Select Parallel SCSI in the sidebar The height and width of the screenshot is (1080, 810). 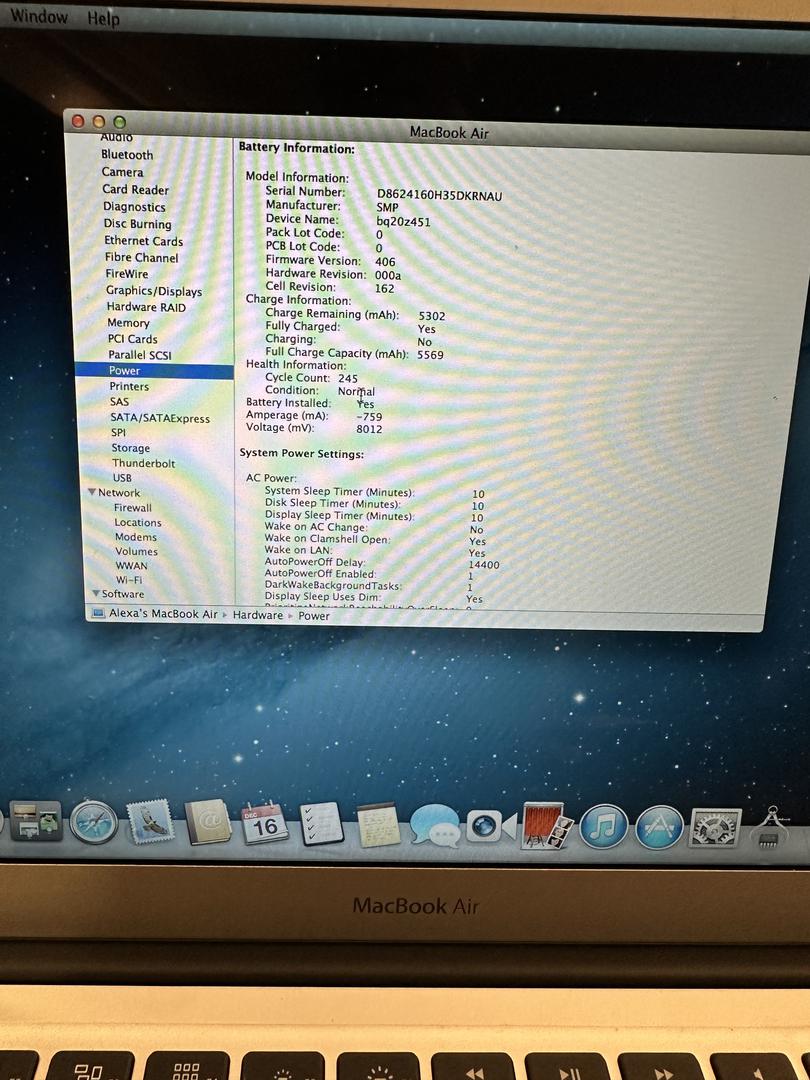[140, 355]
